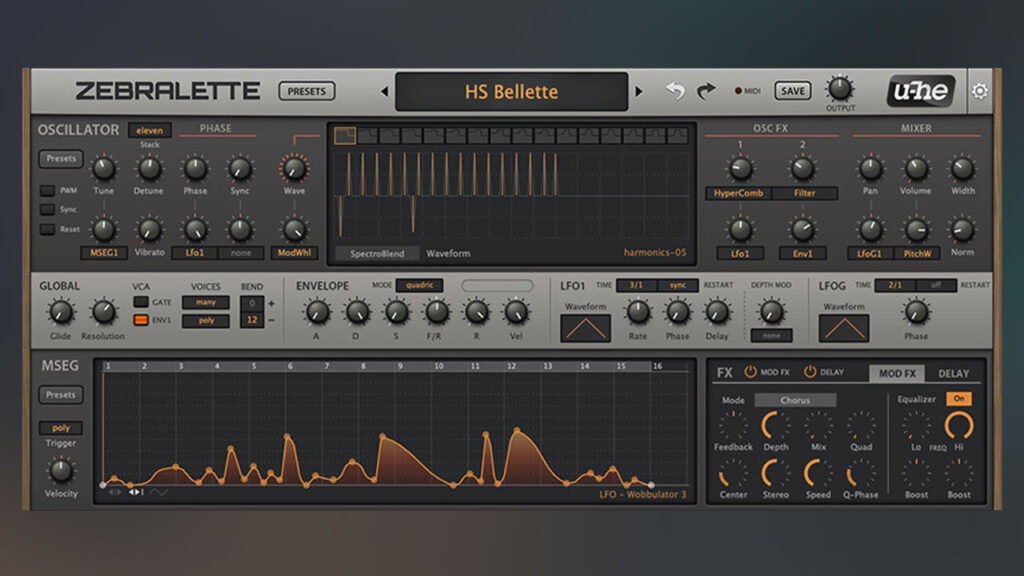Click the undo arrow icon

[x=674, y=89]
